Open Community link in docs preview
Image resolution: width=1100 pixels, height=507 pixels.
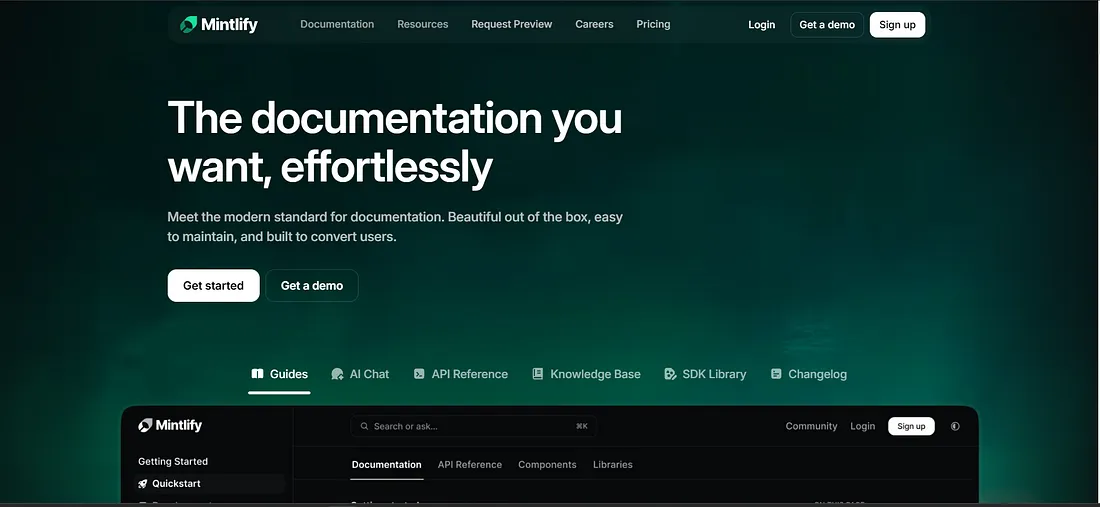tap(811, 426)
